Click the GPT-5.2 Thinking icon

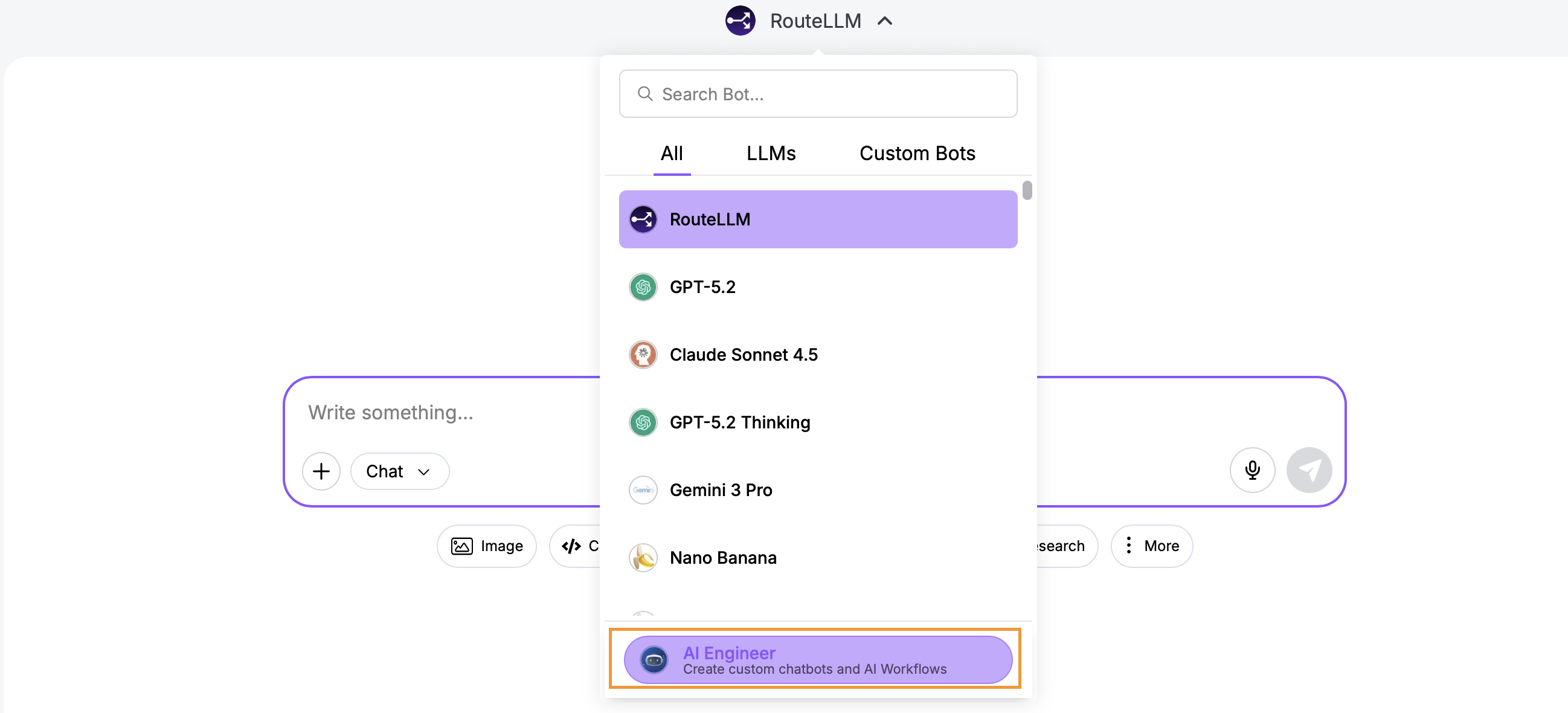pos(643,422)
